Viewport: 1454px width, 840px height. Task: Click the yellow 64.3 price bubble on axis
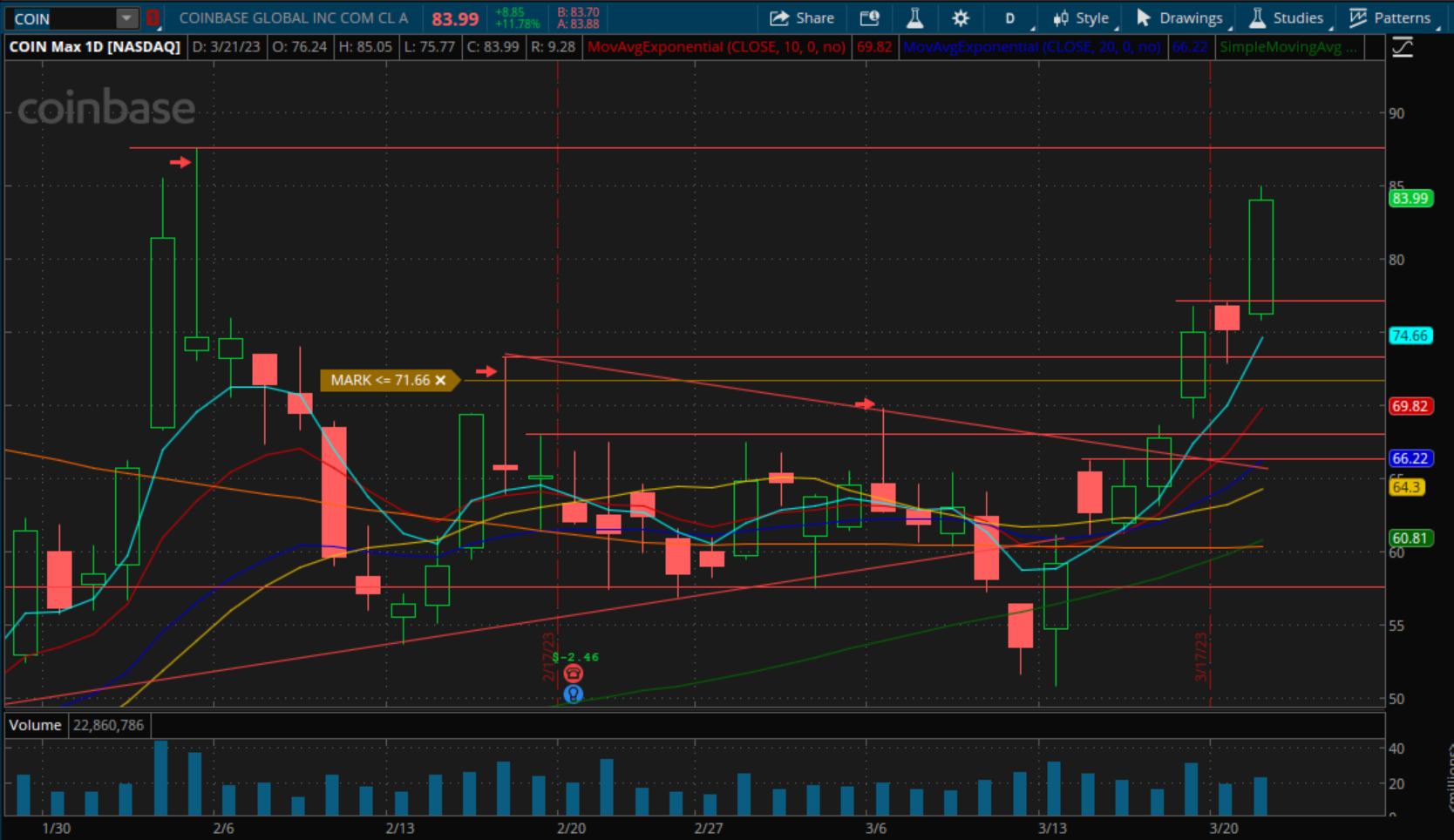[1406, 487]
